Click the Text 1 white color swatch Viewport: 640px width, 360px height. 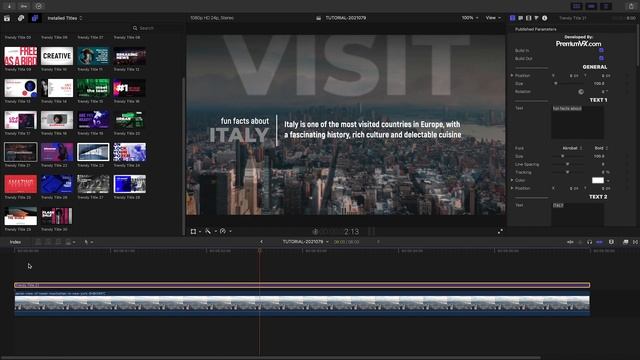point(598,180)
